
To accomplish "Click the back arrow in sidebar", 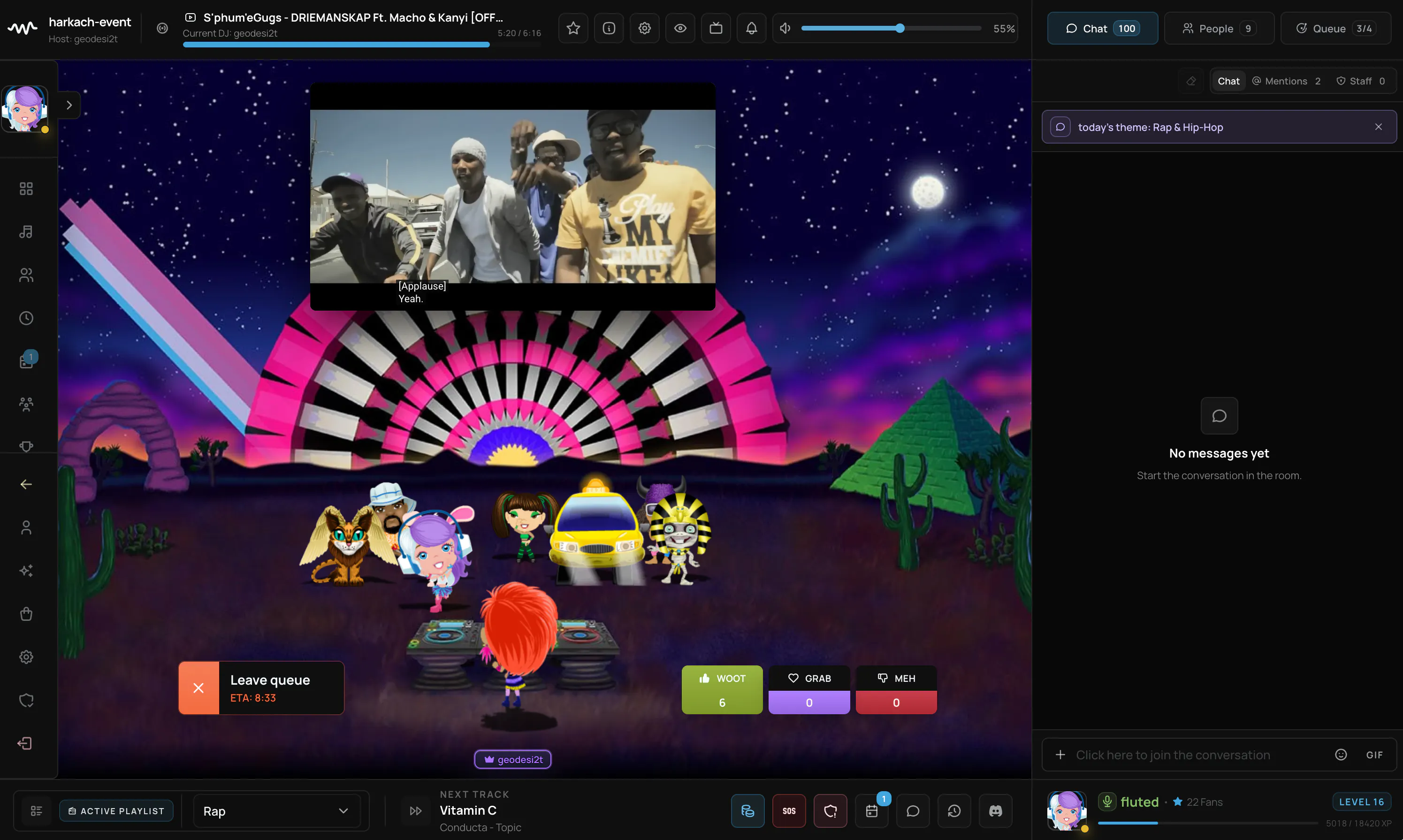I will tap(26, 485).
